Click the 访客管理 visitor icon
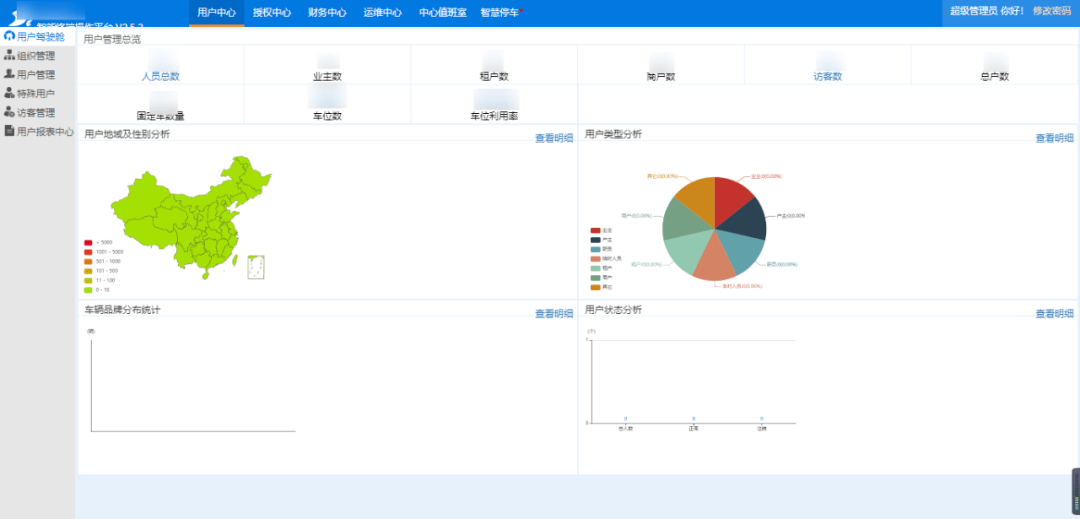The image size is (1080, 519). 10,112
